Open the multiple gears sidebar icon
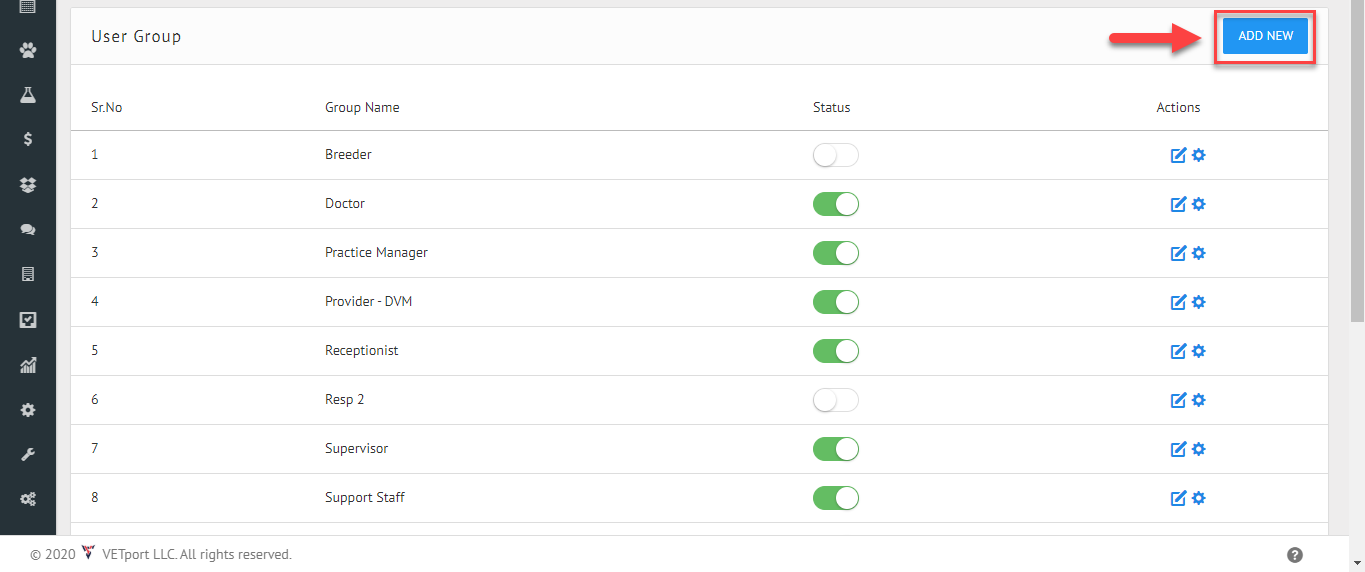This screenshot has height=572, width=1365. (28, 499)
